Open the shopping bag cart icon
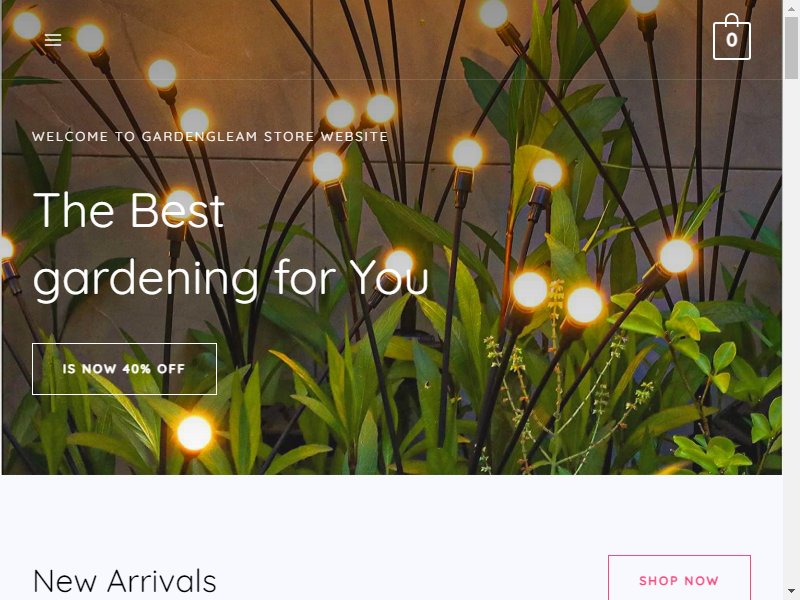This screenshot has width=800, height=600. pyautogui.click(x=732, y=37)
